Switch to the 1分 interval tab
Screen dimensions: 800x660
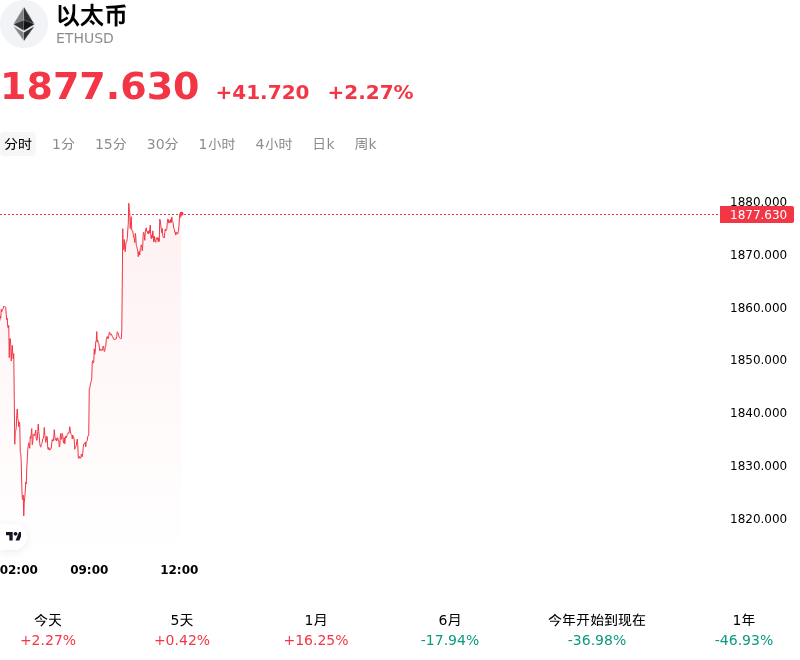[x=63, y=144]
